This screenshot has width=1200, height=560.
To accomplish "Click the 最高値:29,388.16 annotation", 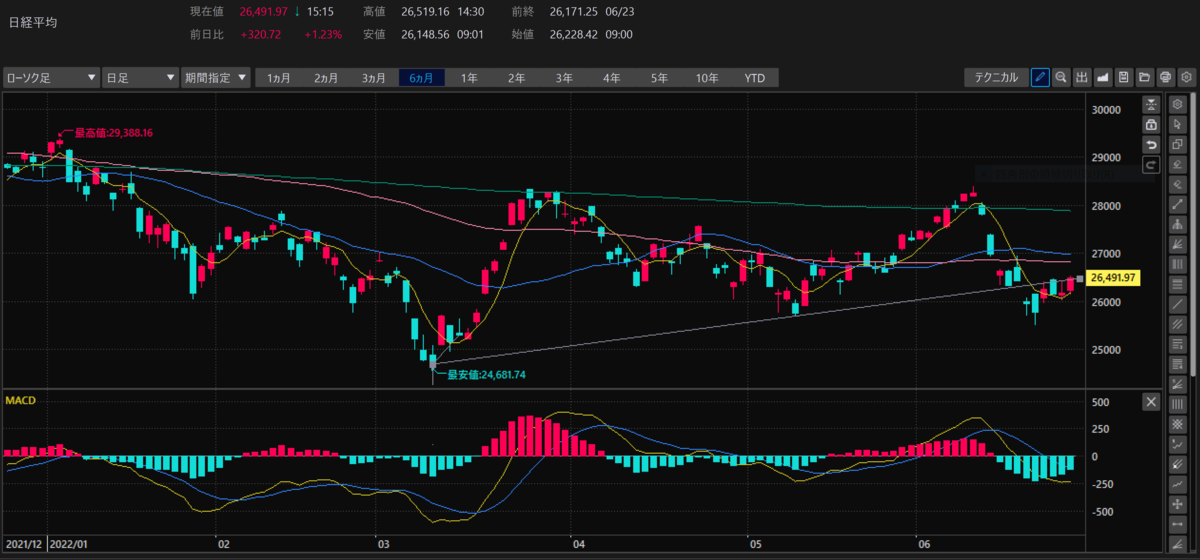I will [x=113, y=132].
